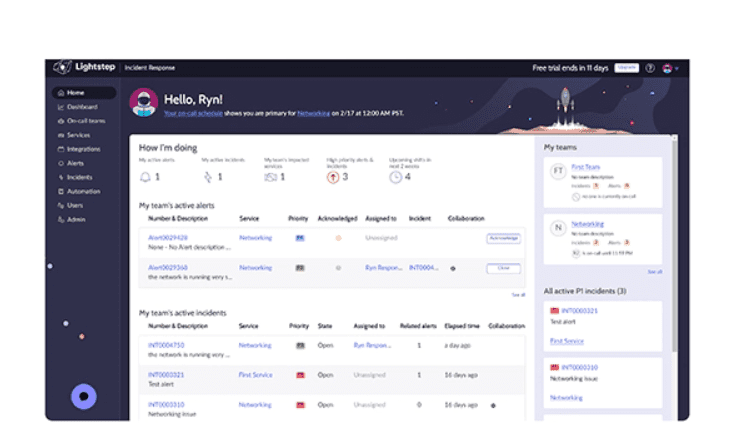Click red priority flag in INT0000321 row
The image size is (742, 440).
click(x=300, y=375)
